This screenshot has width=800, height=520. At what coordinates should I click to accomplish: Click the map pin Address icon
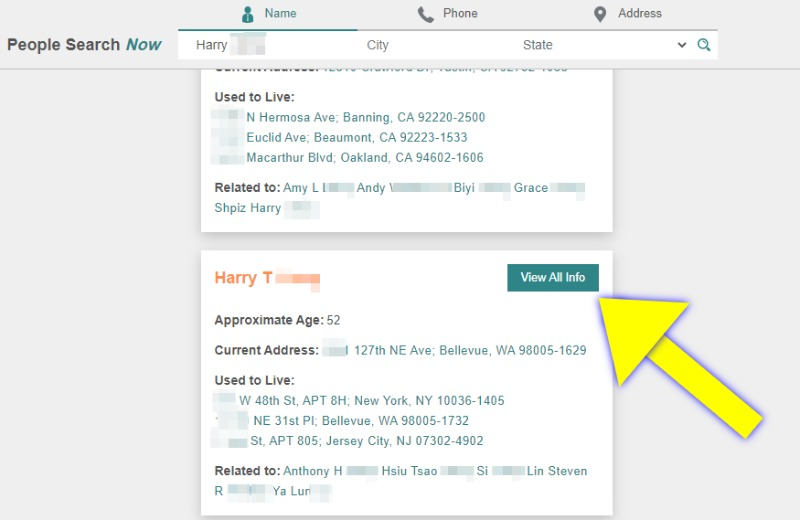click(600, 14)
